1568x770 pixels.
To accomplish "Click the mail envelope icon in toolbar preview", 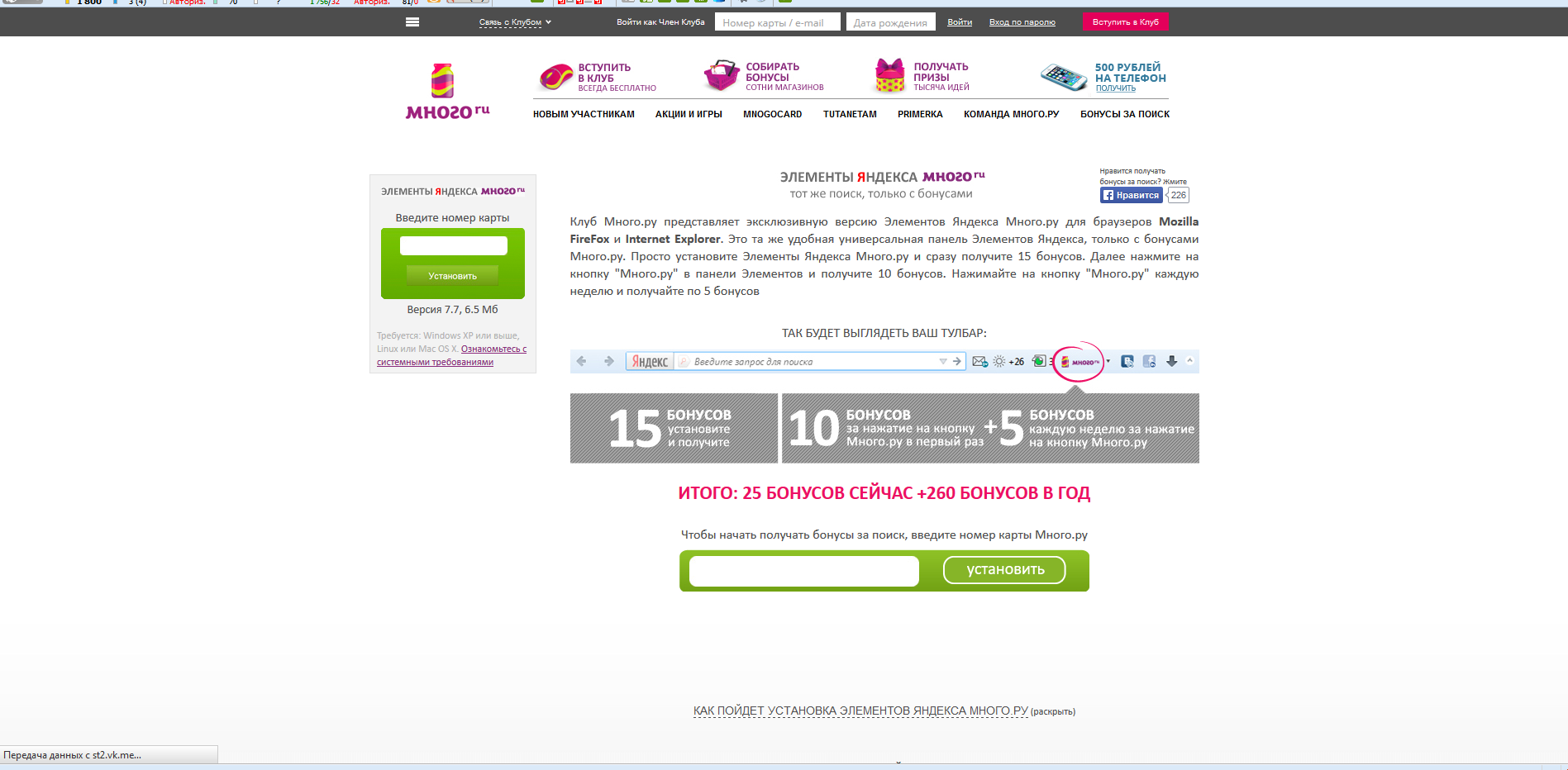I will pos(979,362).
